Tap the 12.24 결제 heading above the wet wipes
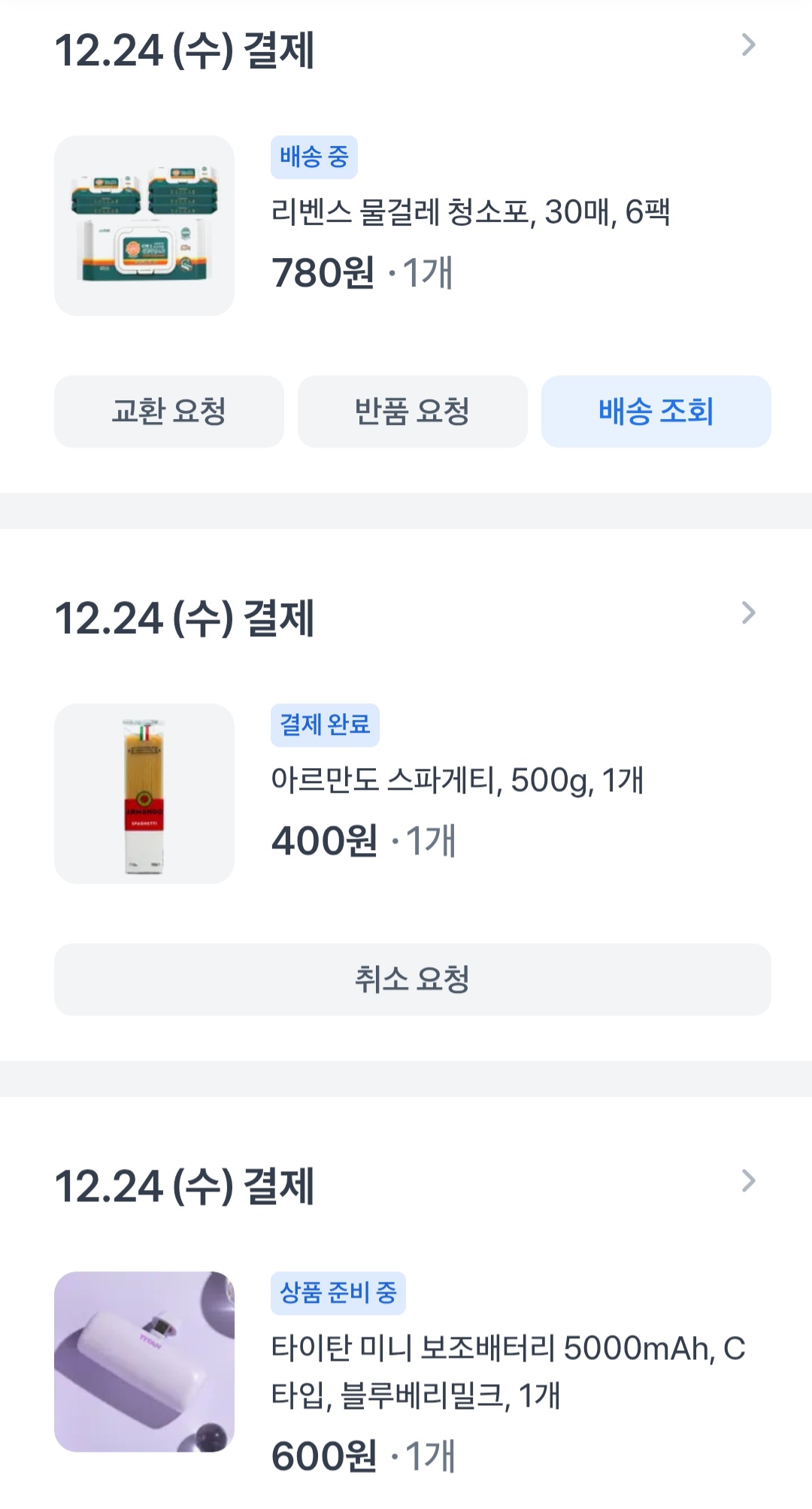 click(x=185, y=50)
